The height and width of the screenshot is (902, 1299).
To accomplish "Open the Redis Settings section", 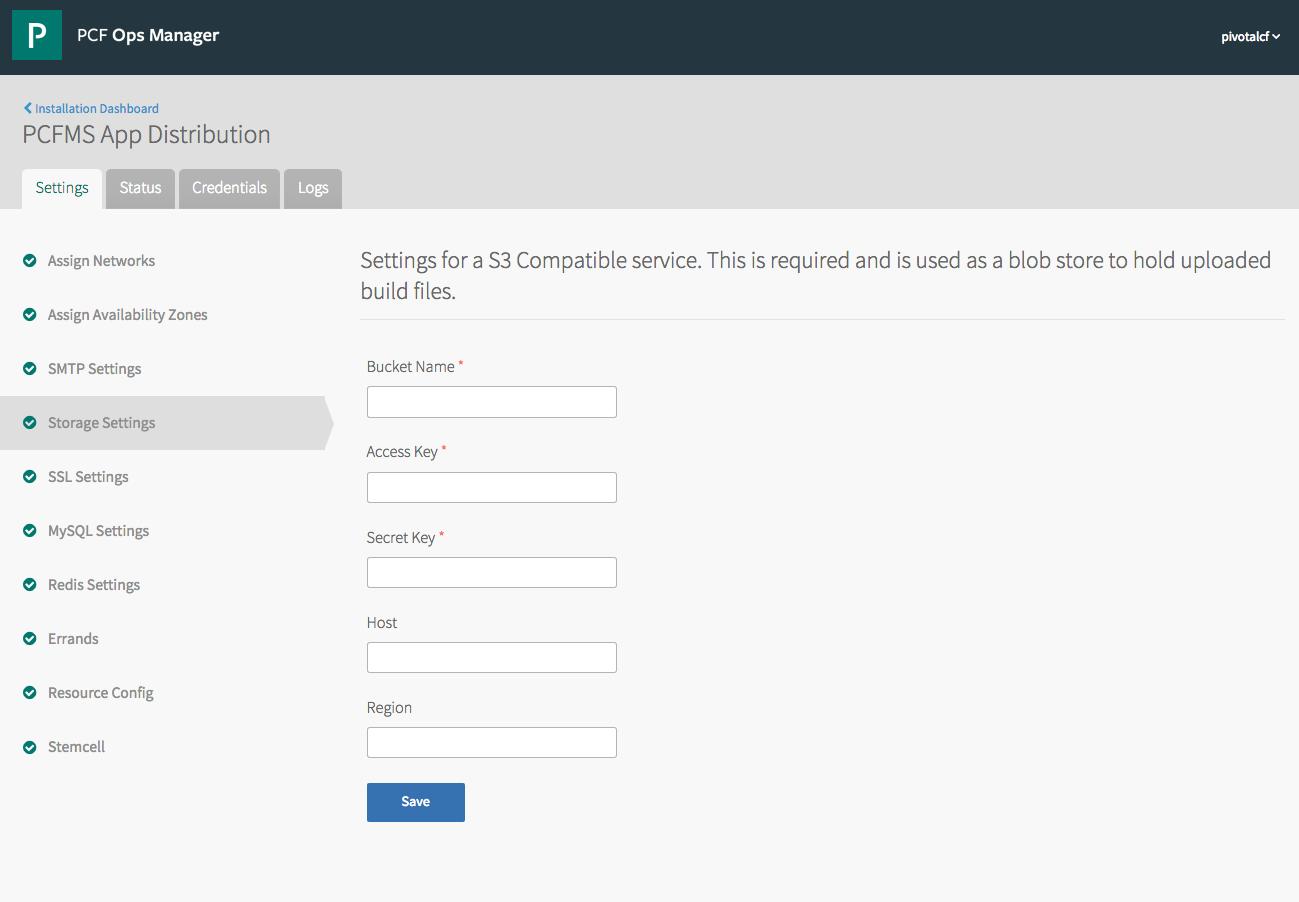I will pyautogui.click(x=94, y=585).
